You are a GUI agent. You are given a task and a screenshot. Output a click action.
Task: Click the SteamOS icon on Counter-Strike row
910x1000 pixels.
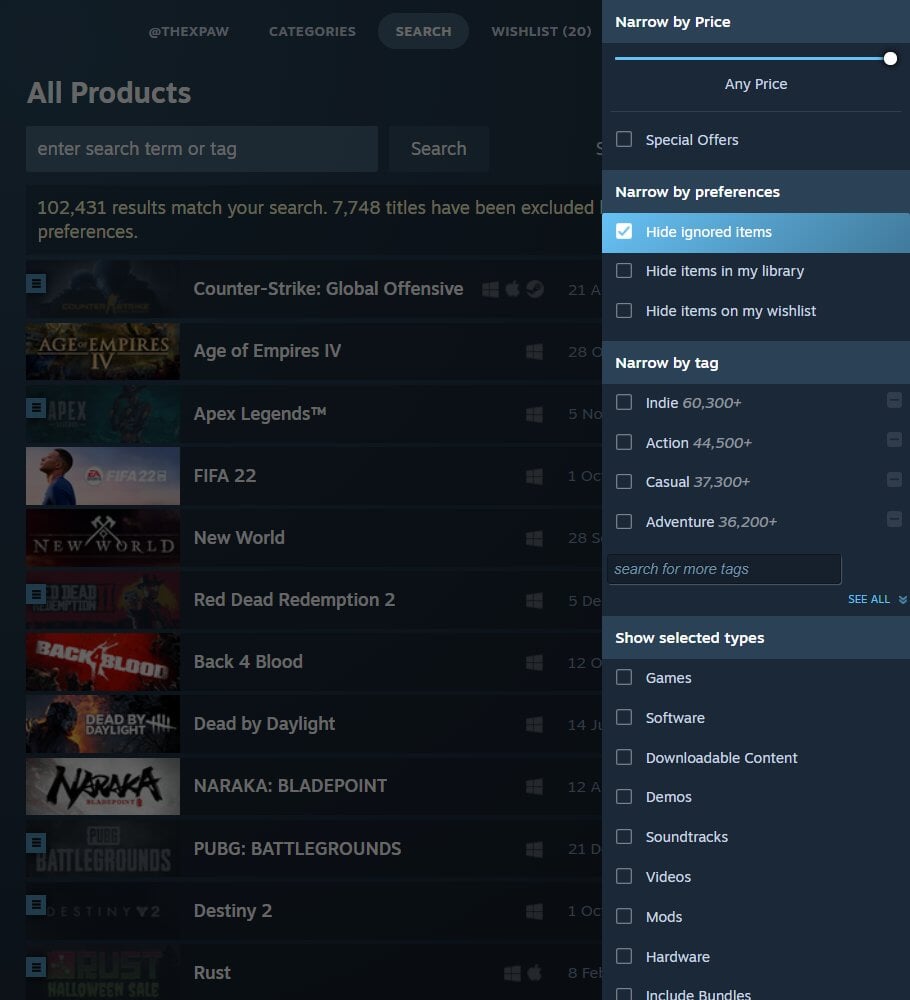click(x=535, y=289)
